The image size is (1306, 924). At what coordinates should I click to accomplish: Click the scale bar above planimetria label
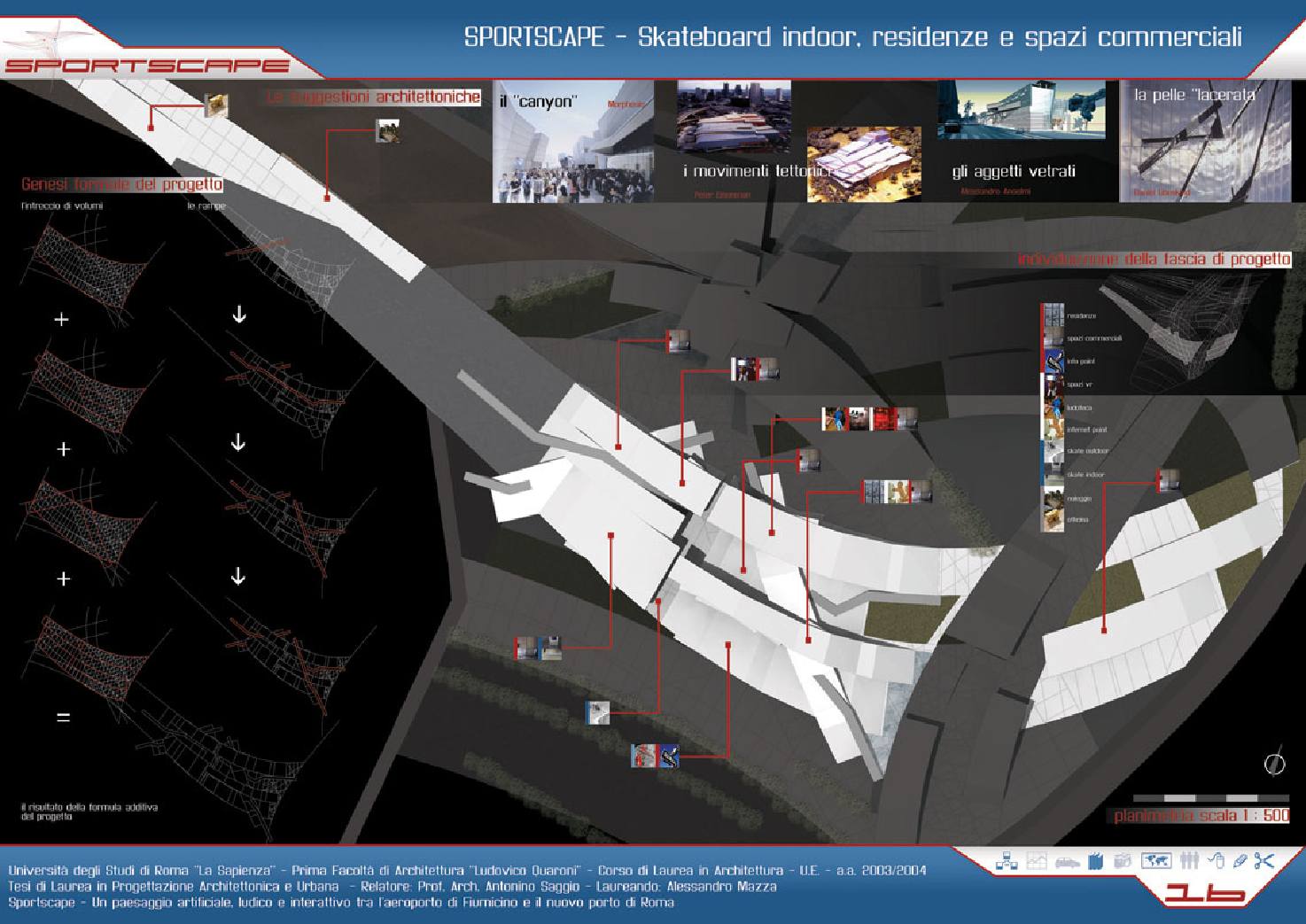tap(1210, 798)
